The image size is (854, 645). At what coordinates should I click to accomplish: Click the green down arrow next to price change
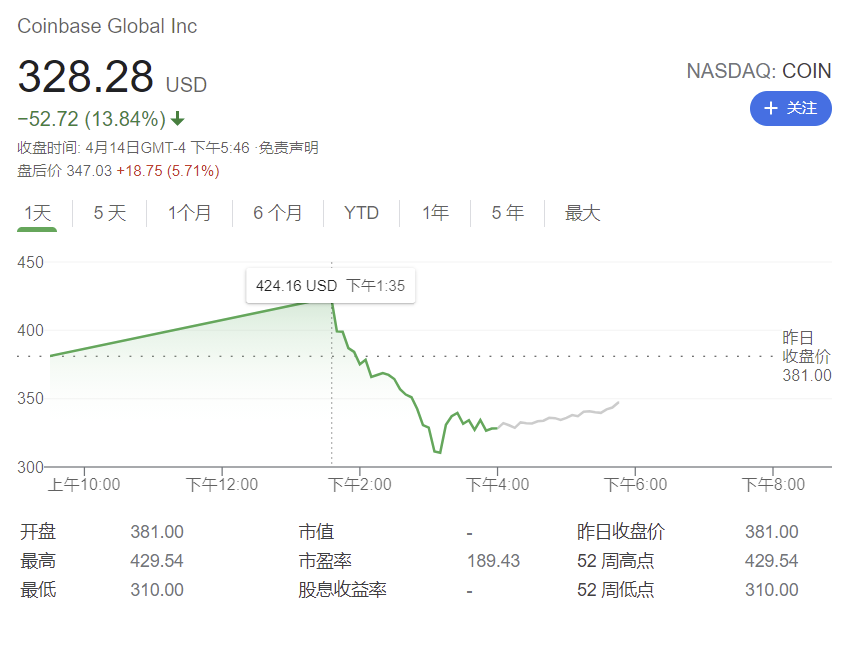[x=176, y=117]
